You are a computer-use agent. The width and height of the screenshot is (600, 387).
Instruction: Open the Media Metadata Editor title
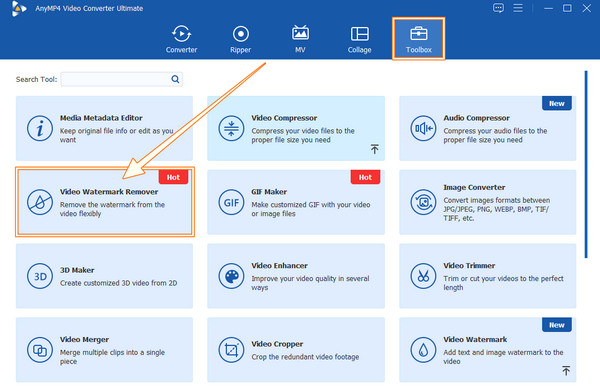point(101,118)
